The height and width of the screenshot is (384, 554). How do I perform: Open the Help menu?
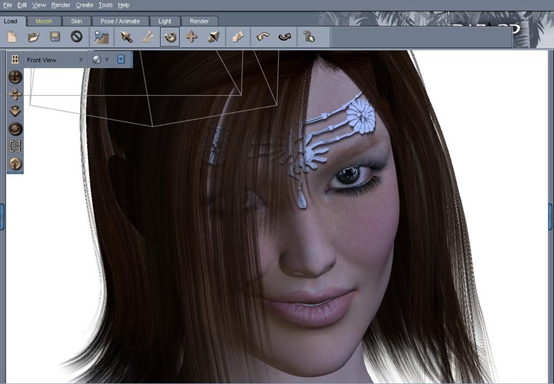click(x=124, y=5)
